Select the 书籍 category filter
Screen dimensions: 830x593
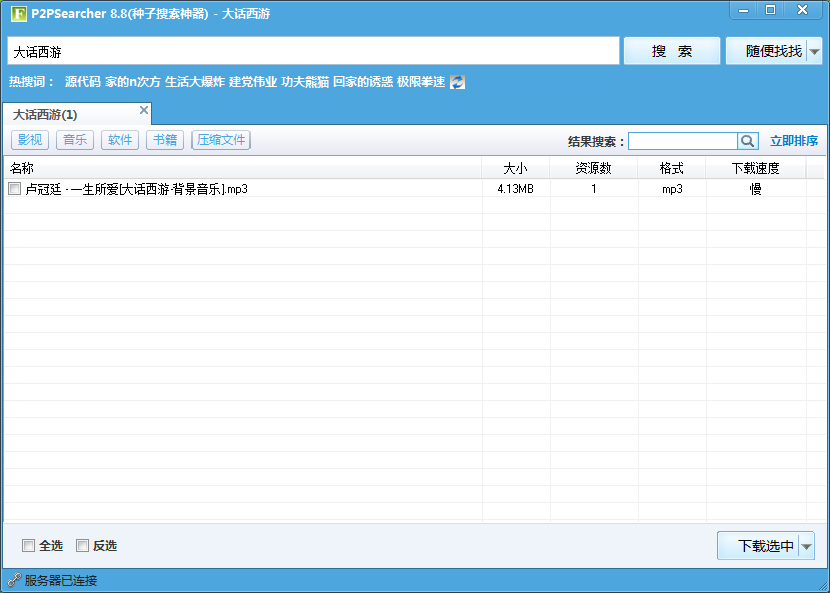[165, 140]
